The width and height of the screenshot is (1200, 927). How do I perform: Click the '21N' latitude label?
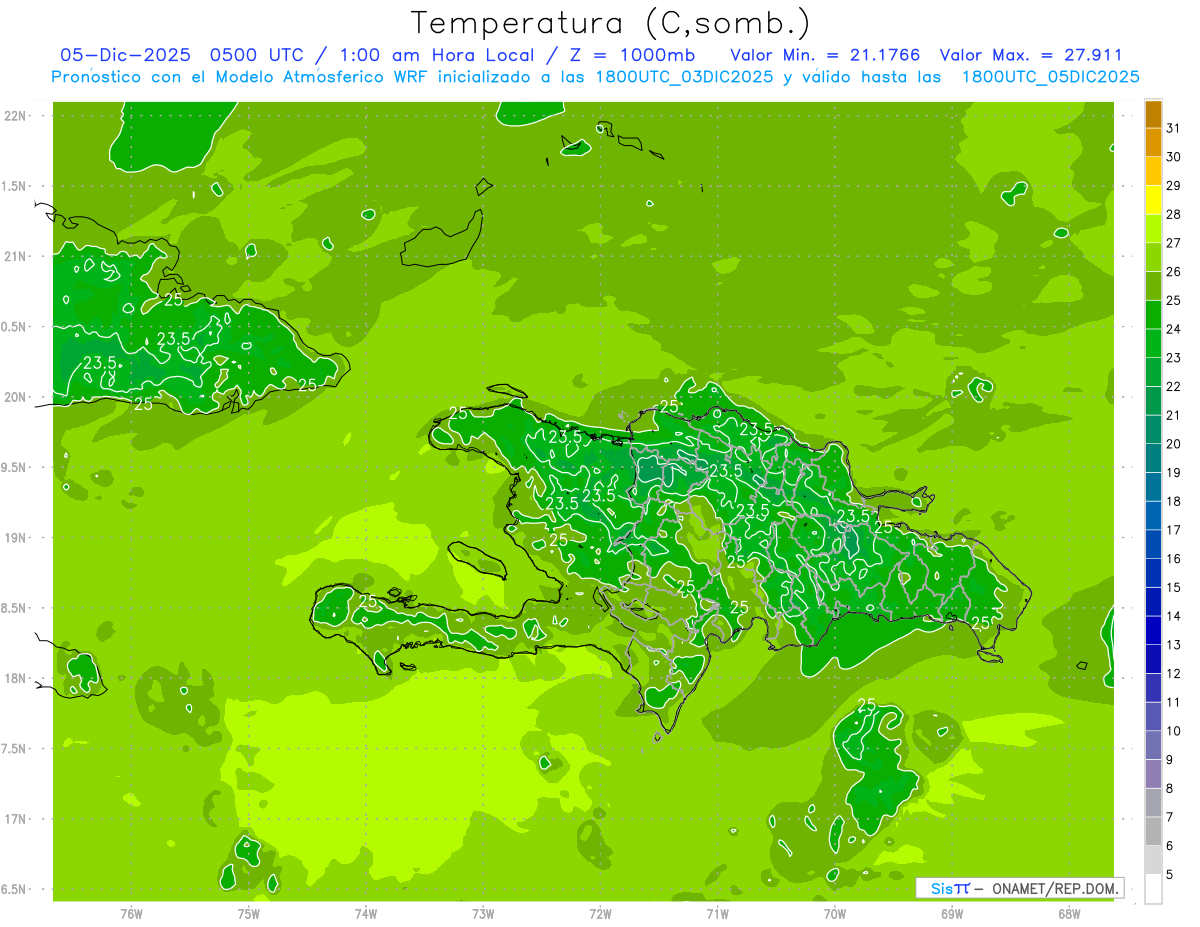pyautogui.click(x=16, y=256)
